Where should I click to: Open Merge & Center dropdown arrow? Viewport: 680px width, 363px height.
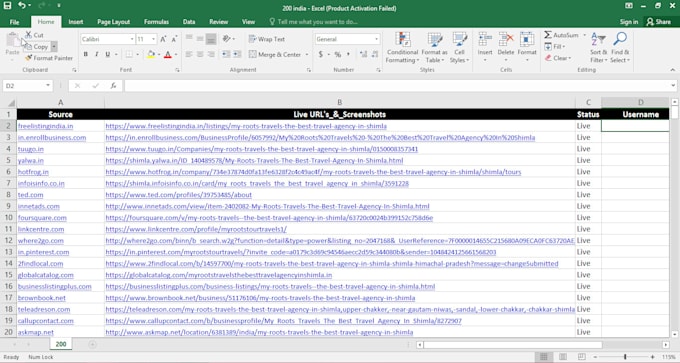click(x=307, y=55)
